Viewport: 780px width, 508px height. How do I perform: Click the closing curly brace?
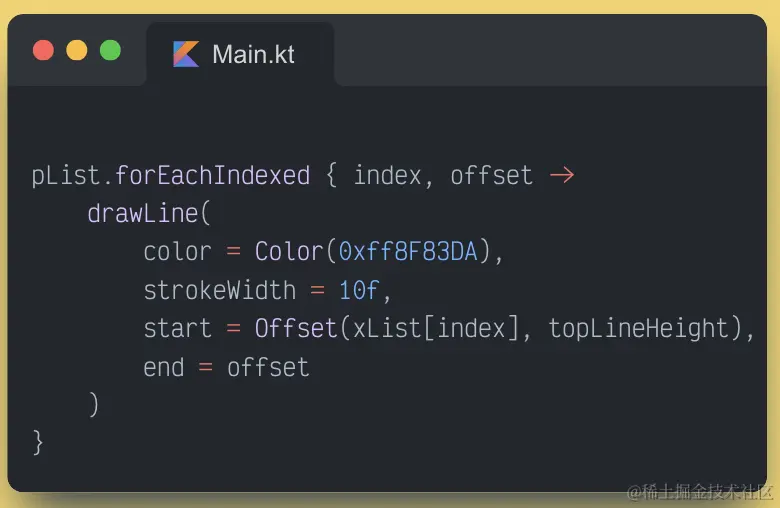[38, 442]
